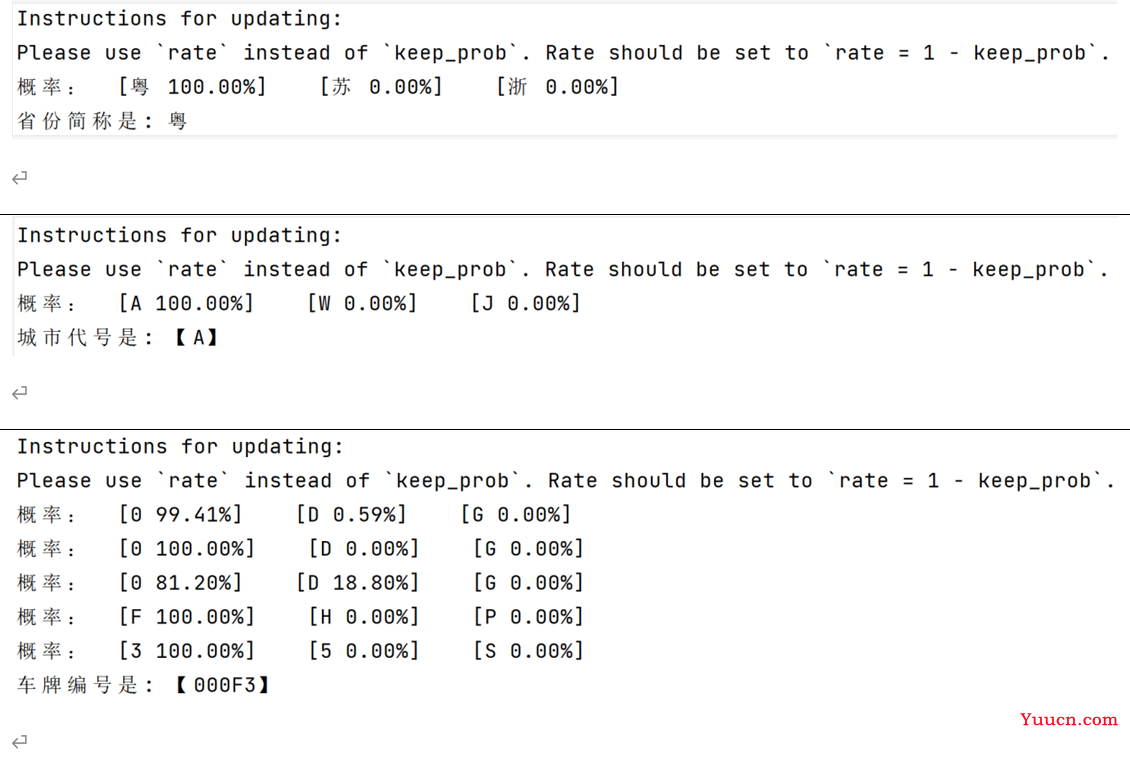This screenshot has width=1130, height=774.
Task: Click the [粤 100.00%] probability entry
Action: tap(193, 87)
